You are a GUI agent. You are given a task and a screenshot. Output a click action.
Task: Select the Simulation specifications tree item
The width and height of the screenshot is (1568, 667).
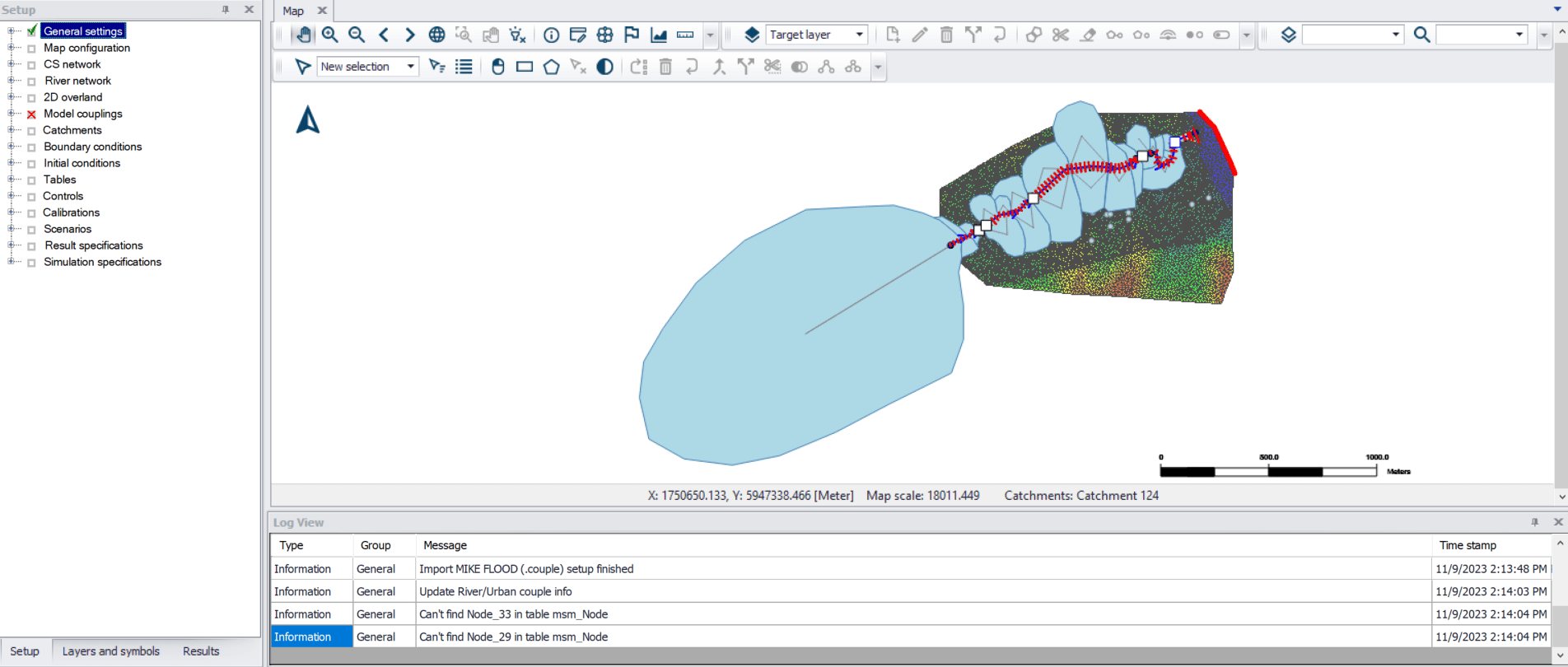[x=102, y=262]
